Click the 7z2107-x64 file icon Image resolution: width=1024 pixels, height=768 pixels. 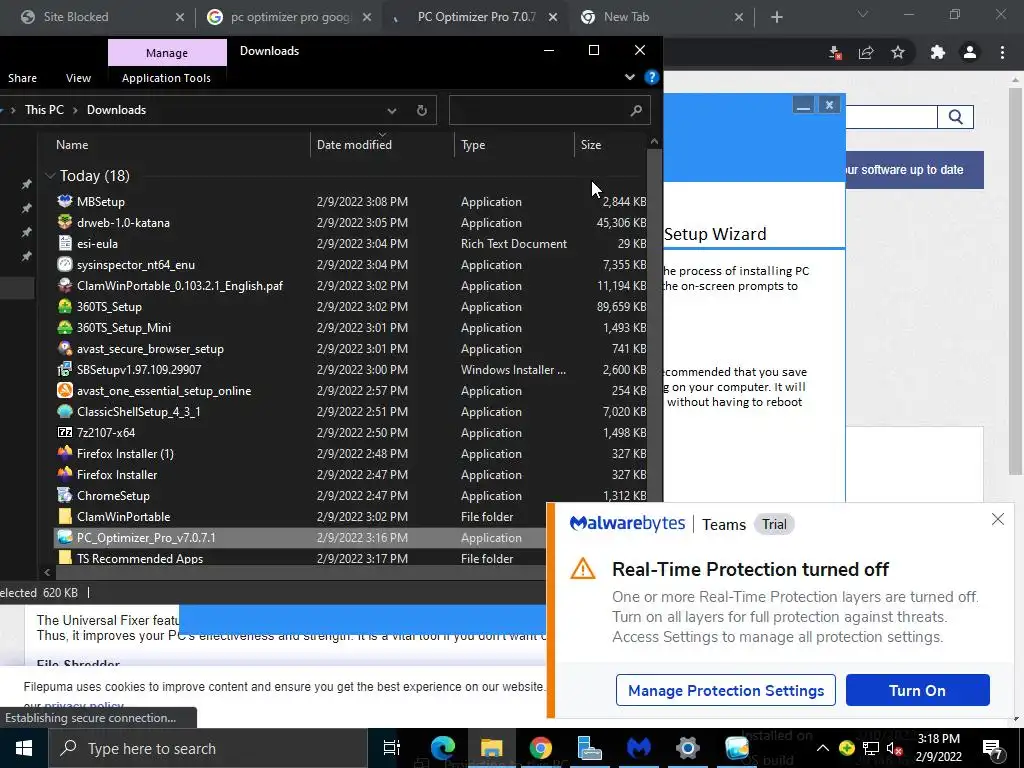(65, 432)
